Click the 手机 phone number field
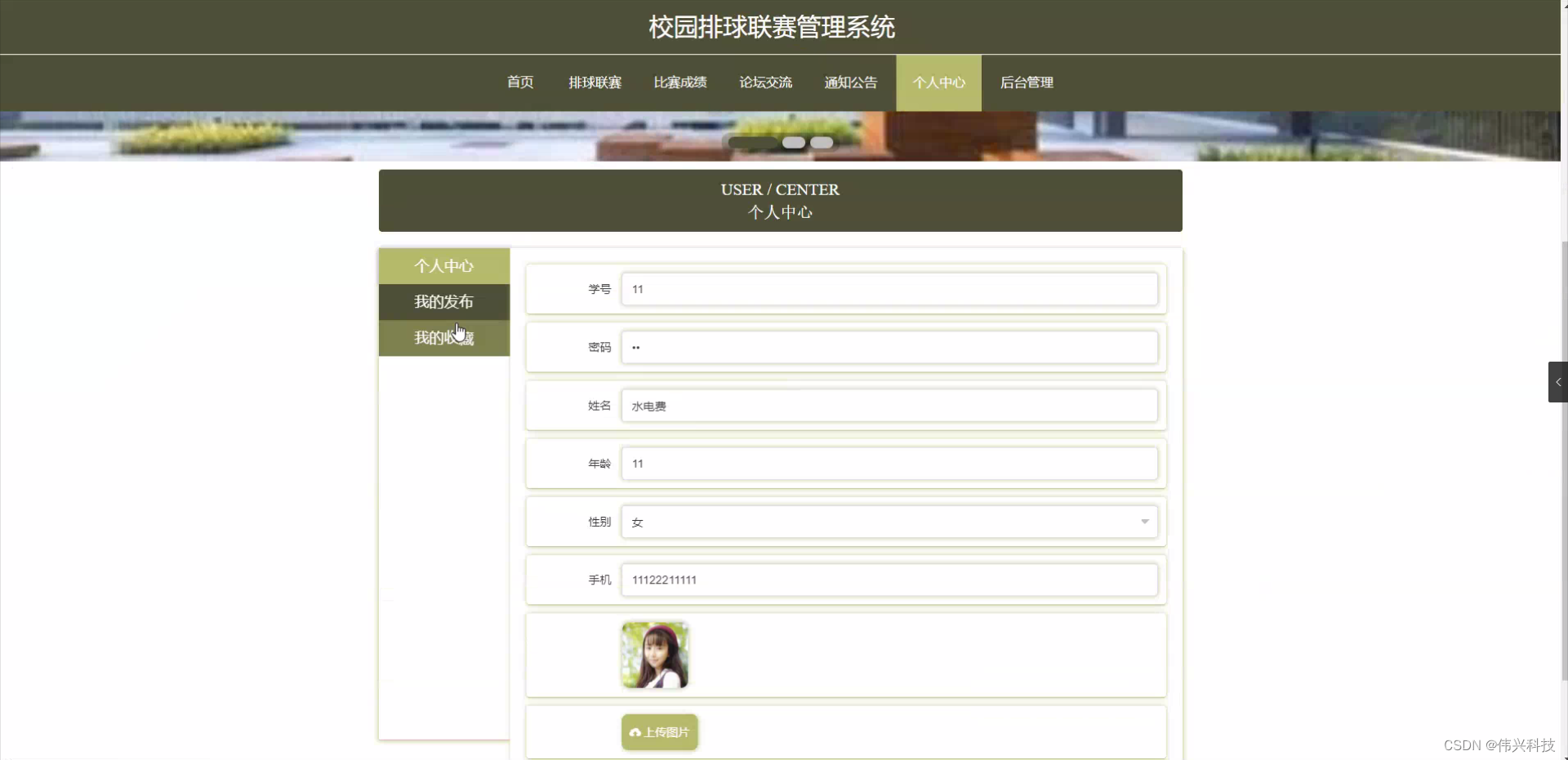Viewport: 1568px width, 760px height. 889,580
